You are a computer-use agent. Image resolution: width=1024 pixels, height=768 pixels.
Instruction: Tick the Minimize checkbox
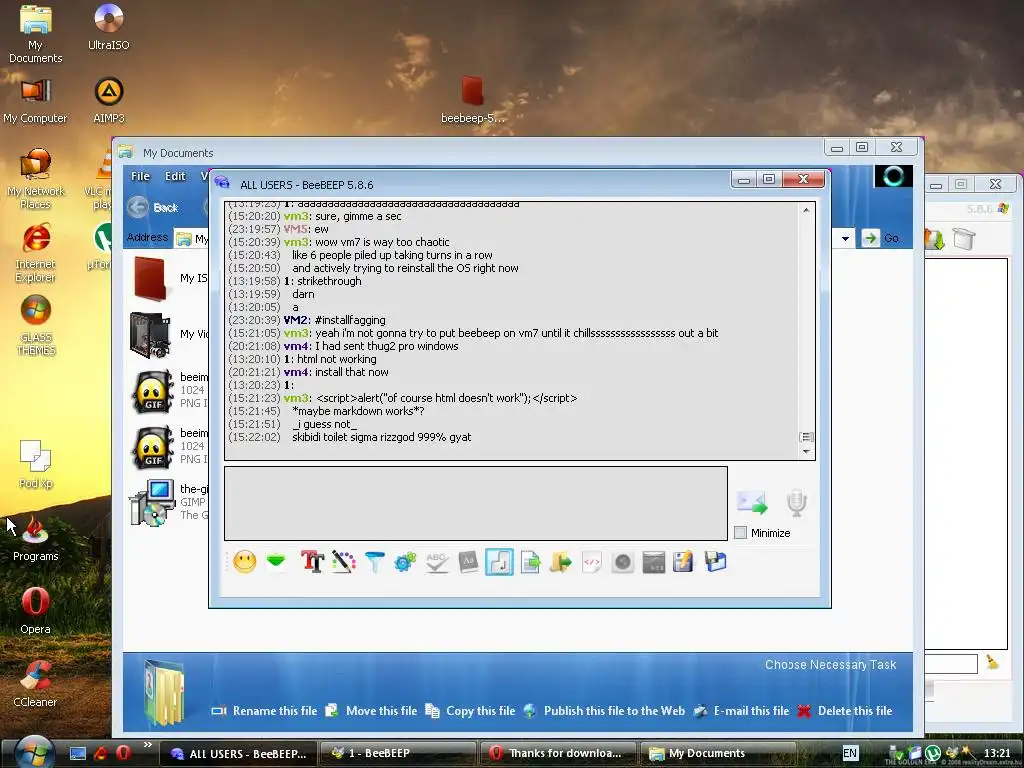741,533
